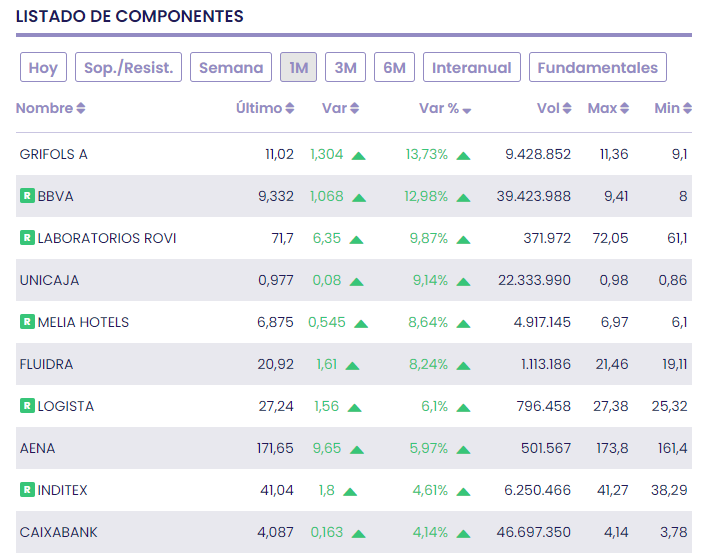
Task: Click green up arrow in Grifols Var column
Action: tap(358, 155)
